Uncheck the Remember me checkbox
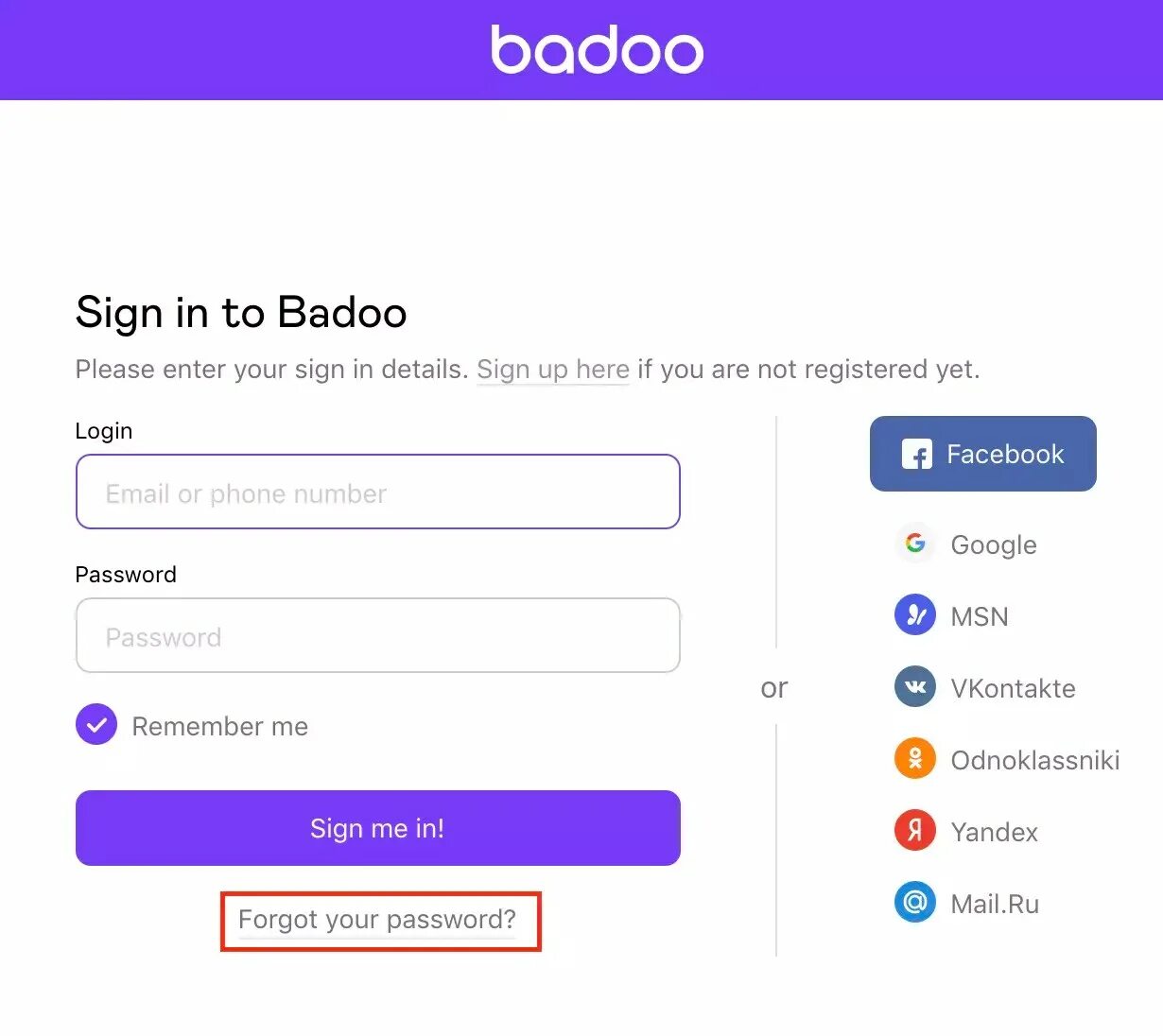 (96, 725)
